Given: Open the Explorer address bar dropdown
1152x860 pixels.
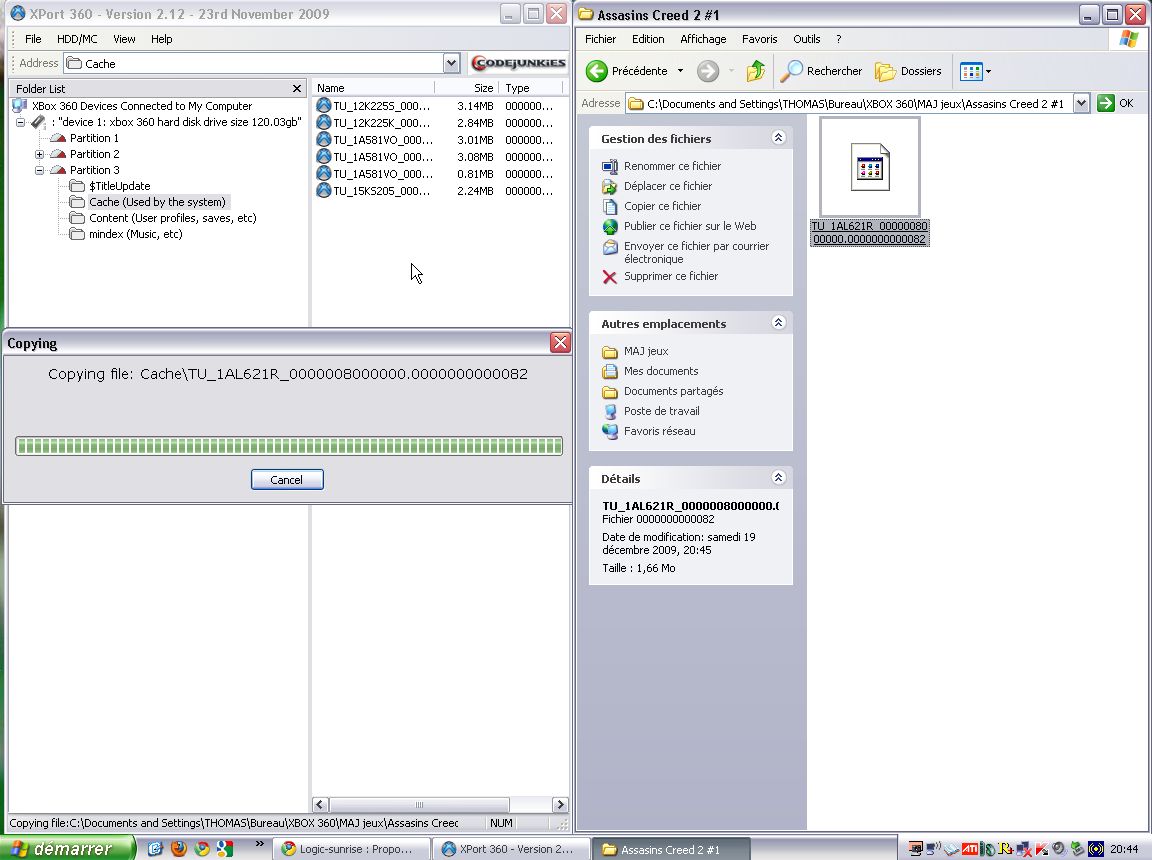Looking at the screenshot, I should tap(1081, 104).
